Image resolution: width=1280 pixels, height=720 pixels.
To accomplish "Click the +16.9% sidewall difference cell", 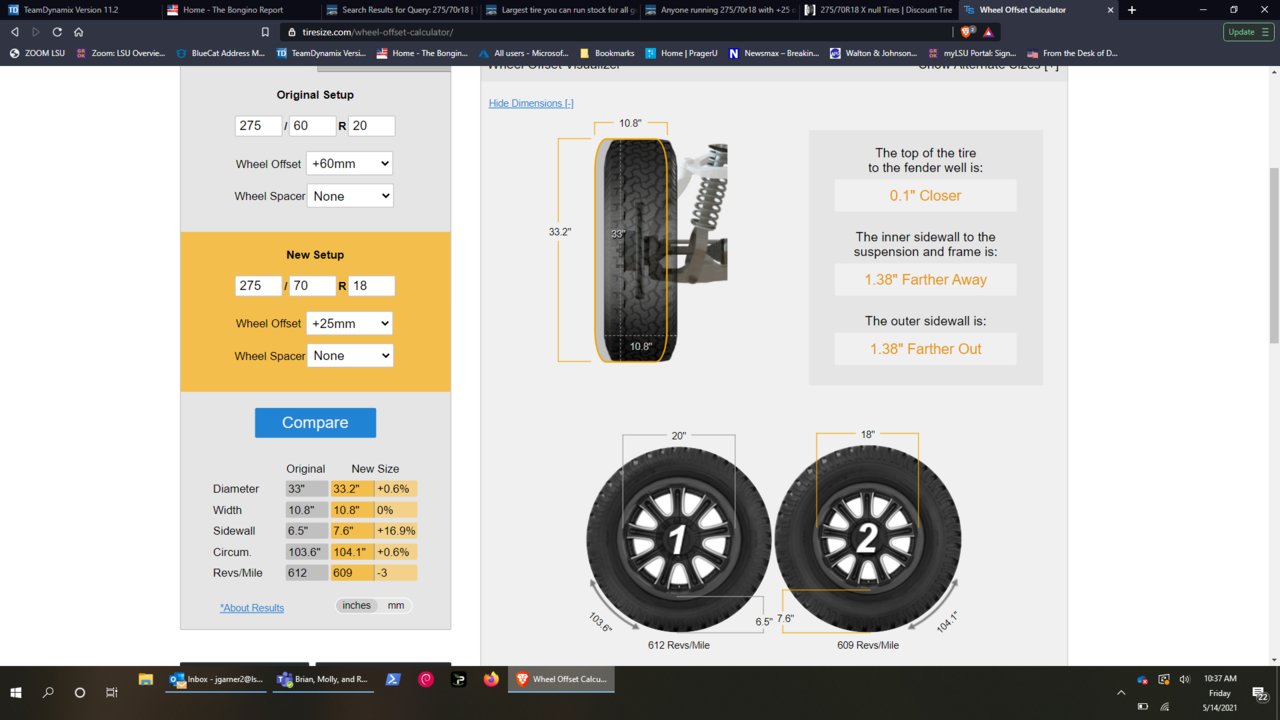I will 396,531.
